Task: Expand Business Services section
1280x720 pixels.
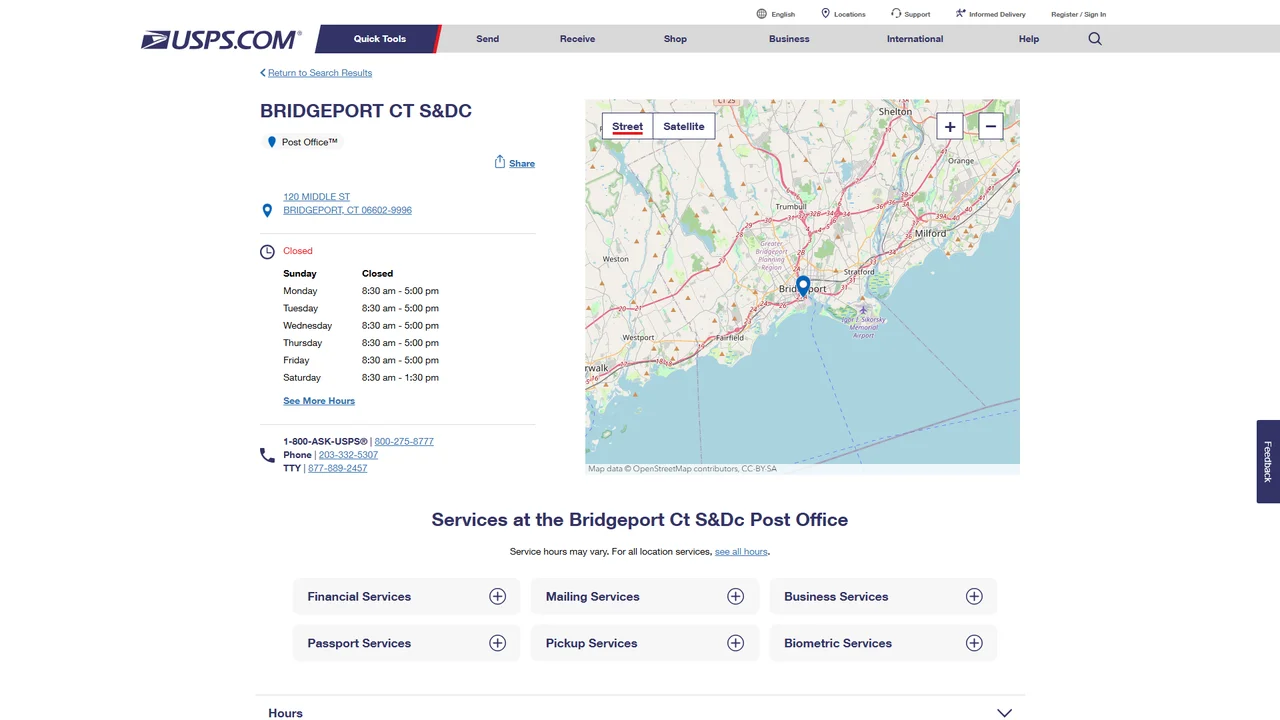Action: [x=883, y=596]
